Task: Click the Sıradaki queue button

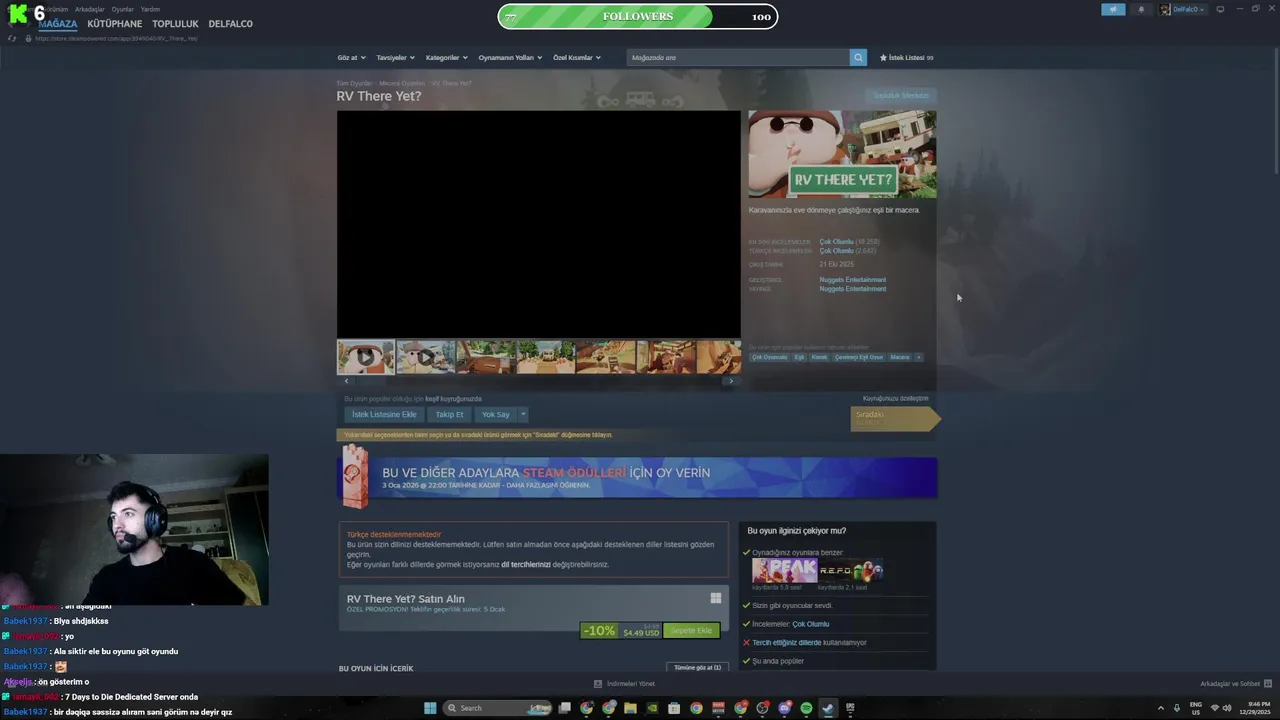Action: pyautogui.click(x=895, y=418)
